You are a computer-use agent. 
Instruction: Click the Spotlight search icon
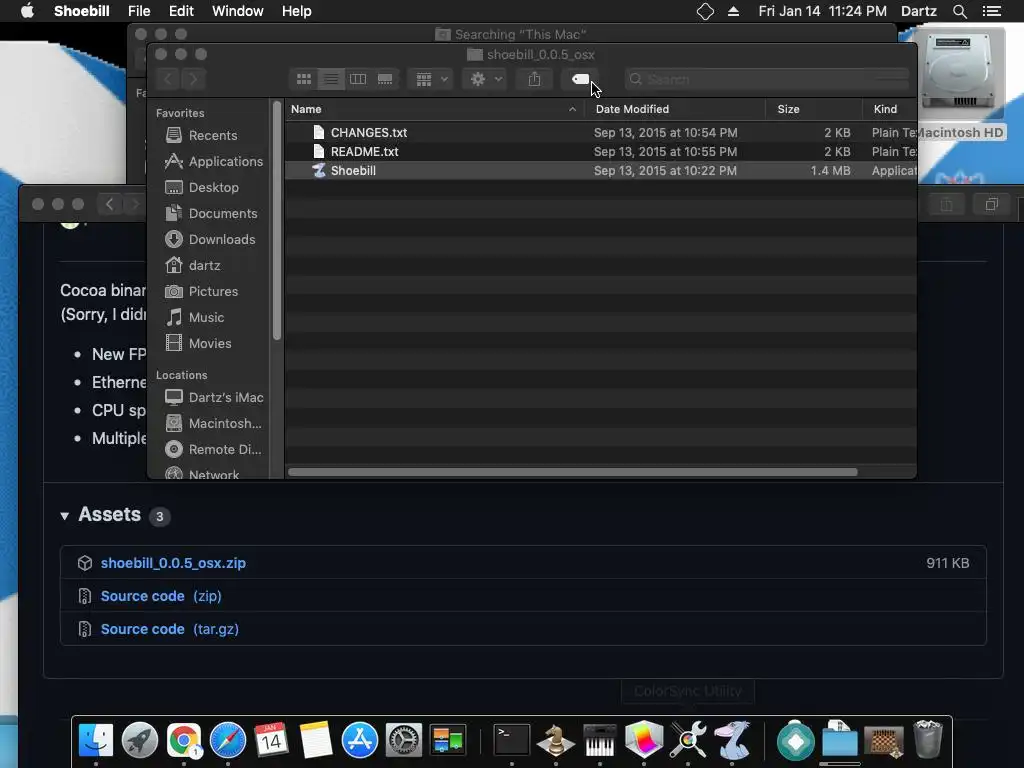tap(959, 11)
